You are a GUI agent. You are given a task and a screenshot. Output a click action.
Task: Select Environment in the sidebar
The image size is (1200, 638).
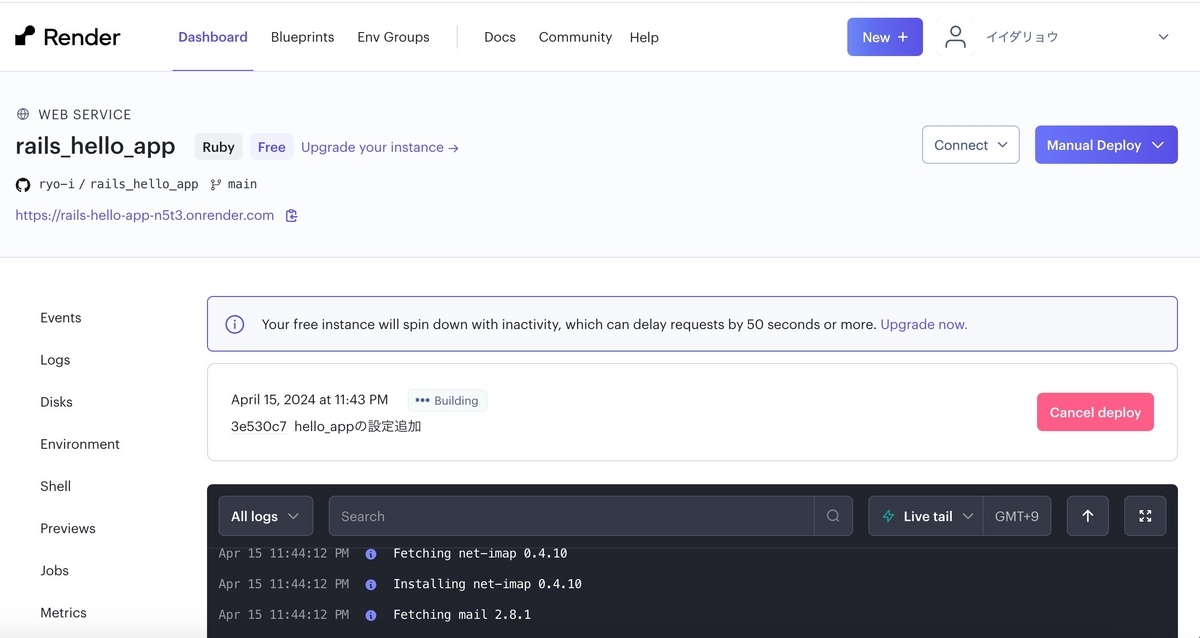pyautogui.click(x=80, y=444)
